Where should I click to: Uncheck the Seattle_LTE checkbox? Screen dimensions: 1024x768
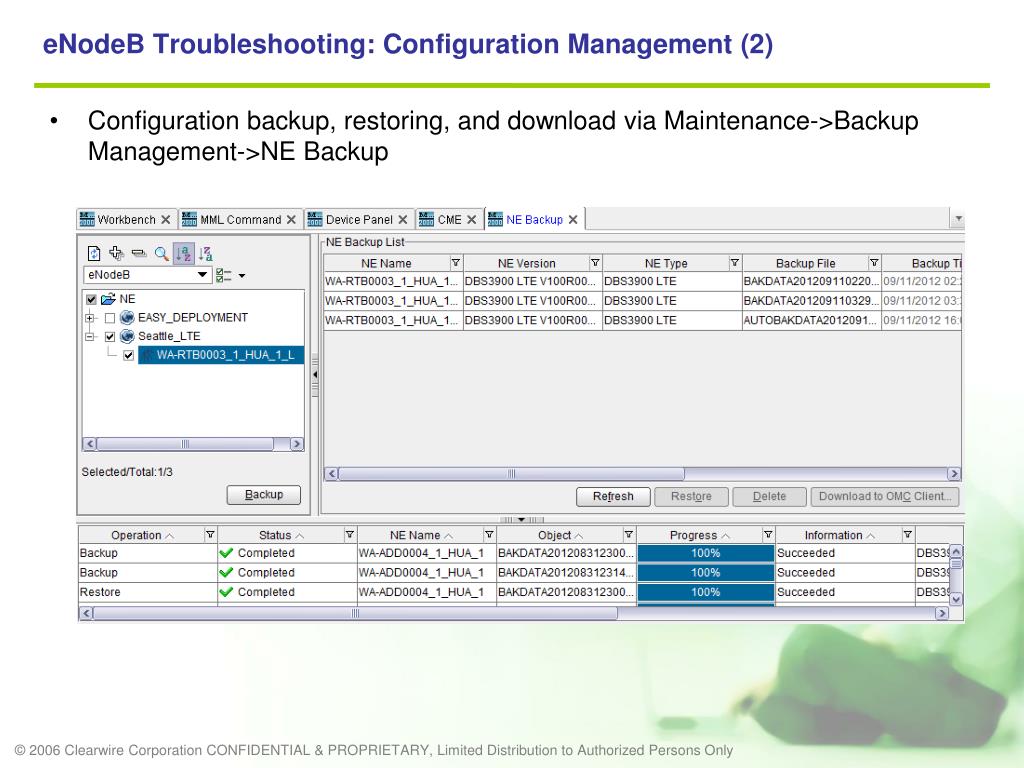pyautogui.click(x=110, y=337)
